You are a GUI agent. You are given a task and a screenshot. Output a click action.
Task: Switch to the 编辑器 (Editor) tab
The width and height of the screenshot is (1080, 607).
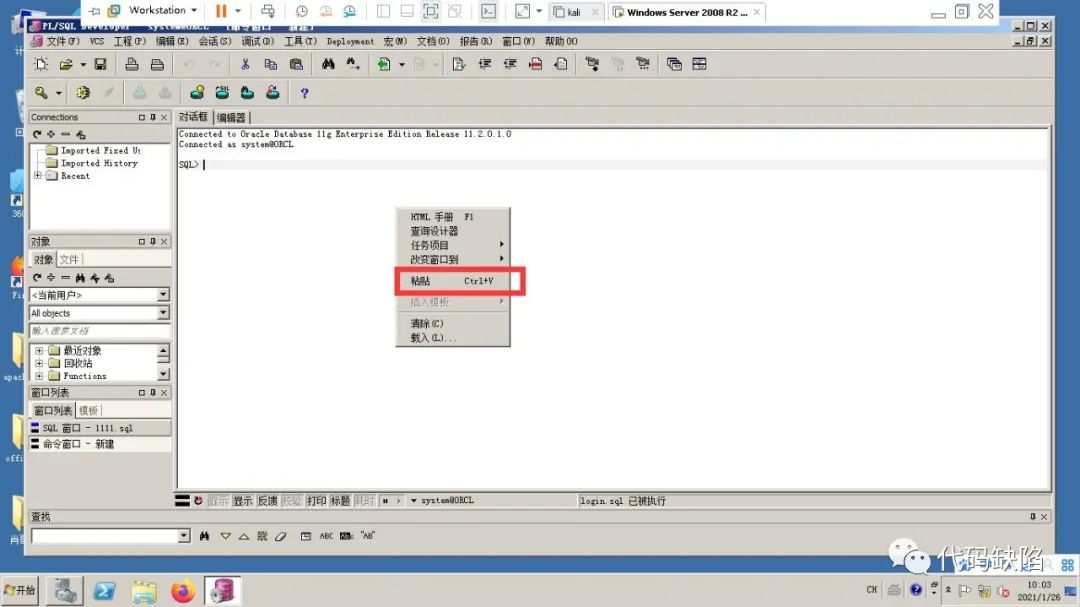pyautogui.click(x=231, y=118)
